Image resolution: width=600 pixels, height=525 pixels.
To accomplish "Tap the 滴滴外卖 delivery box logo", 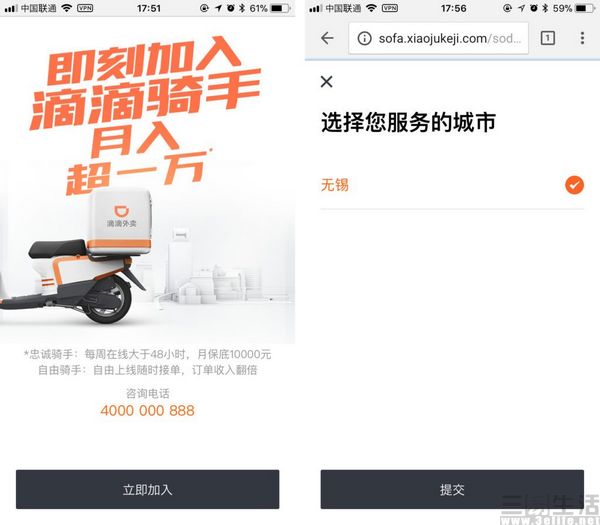I will (x=121, y=217).
